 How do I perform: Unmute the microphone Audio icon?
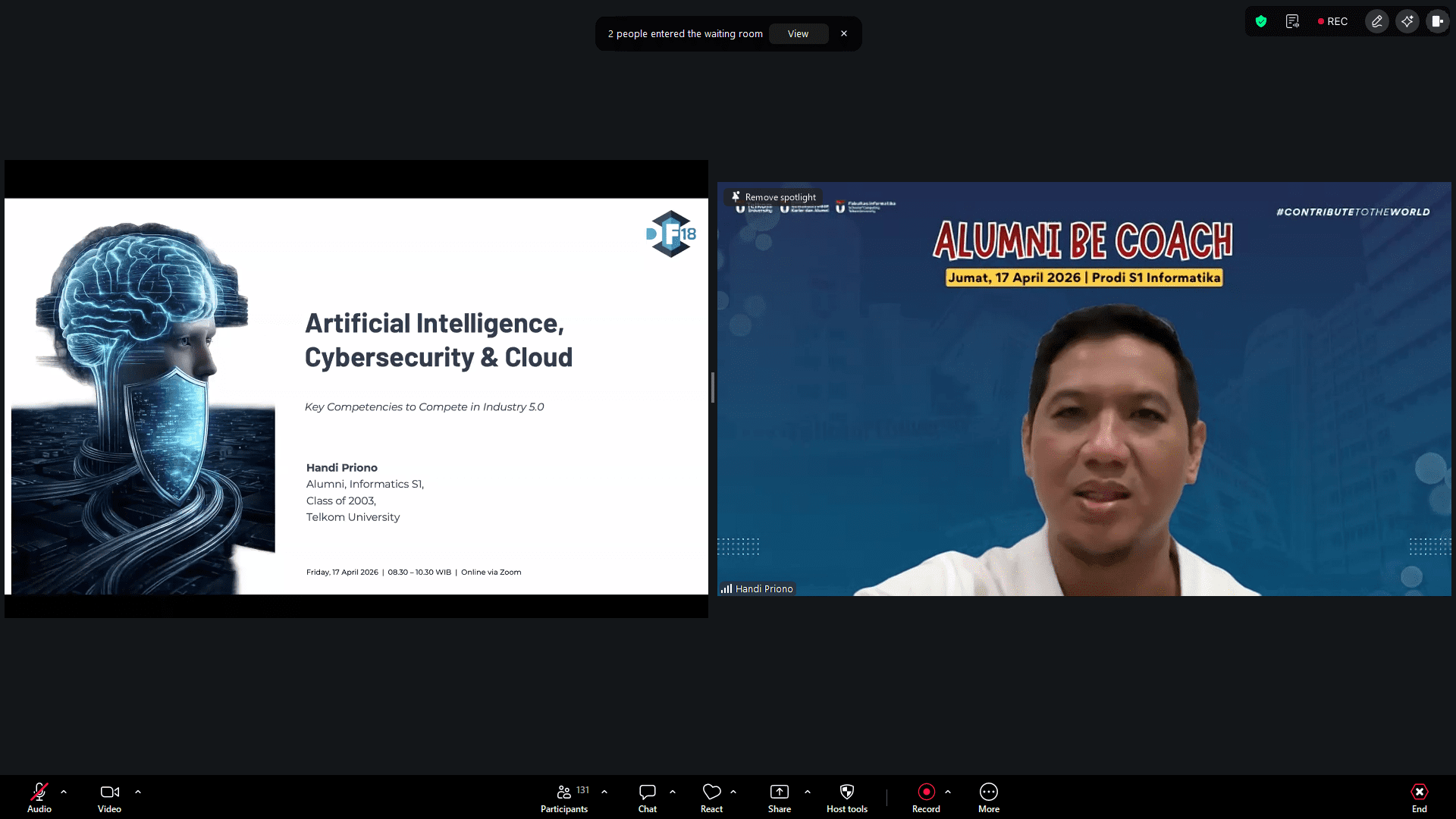(39, 792)
